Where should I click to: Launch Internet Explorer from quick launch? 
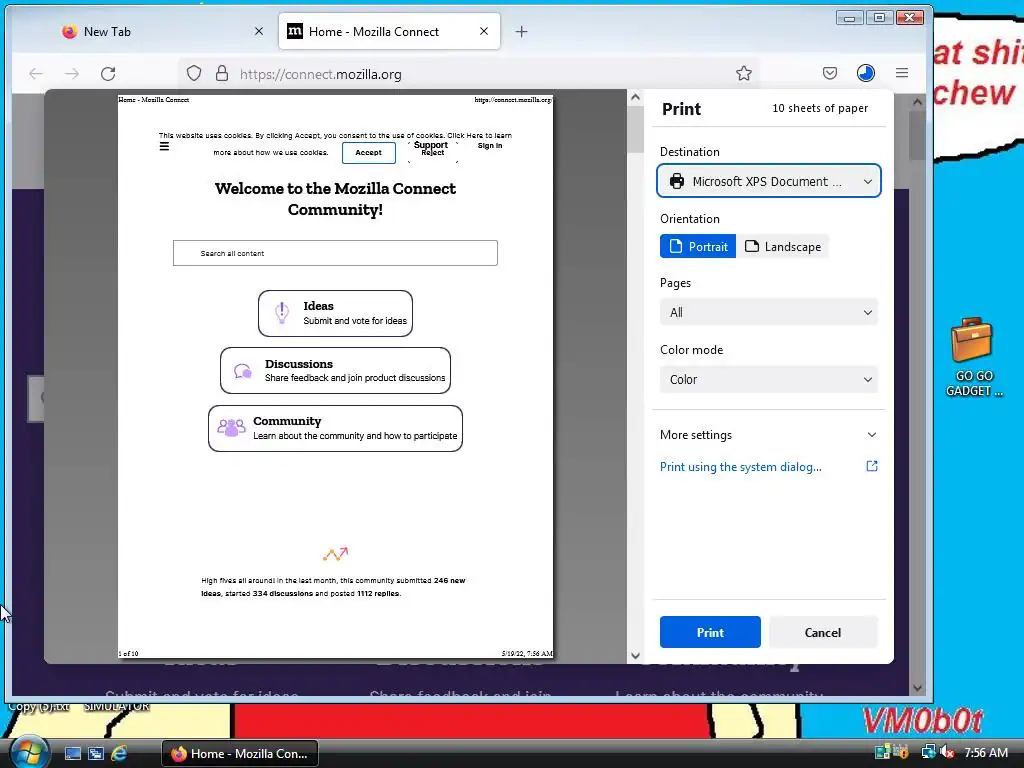[119, 754]
